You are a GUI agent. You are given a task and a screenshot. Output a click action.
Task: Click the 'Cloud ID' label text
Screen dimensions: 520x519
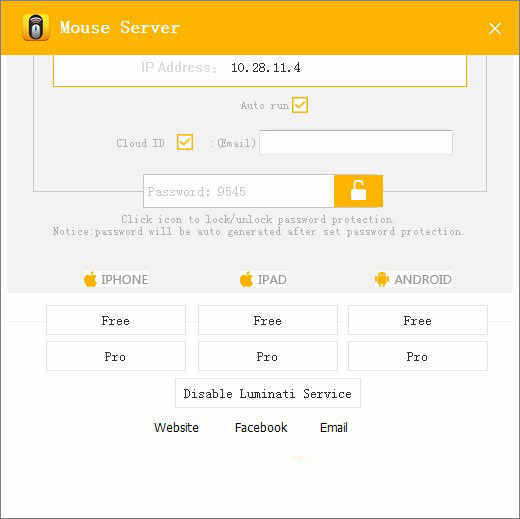click(140, 143)
